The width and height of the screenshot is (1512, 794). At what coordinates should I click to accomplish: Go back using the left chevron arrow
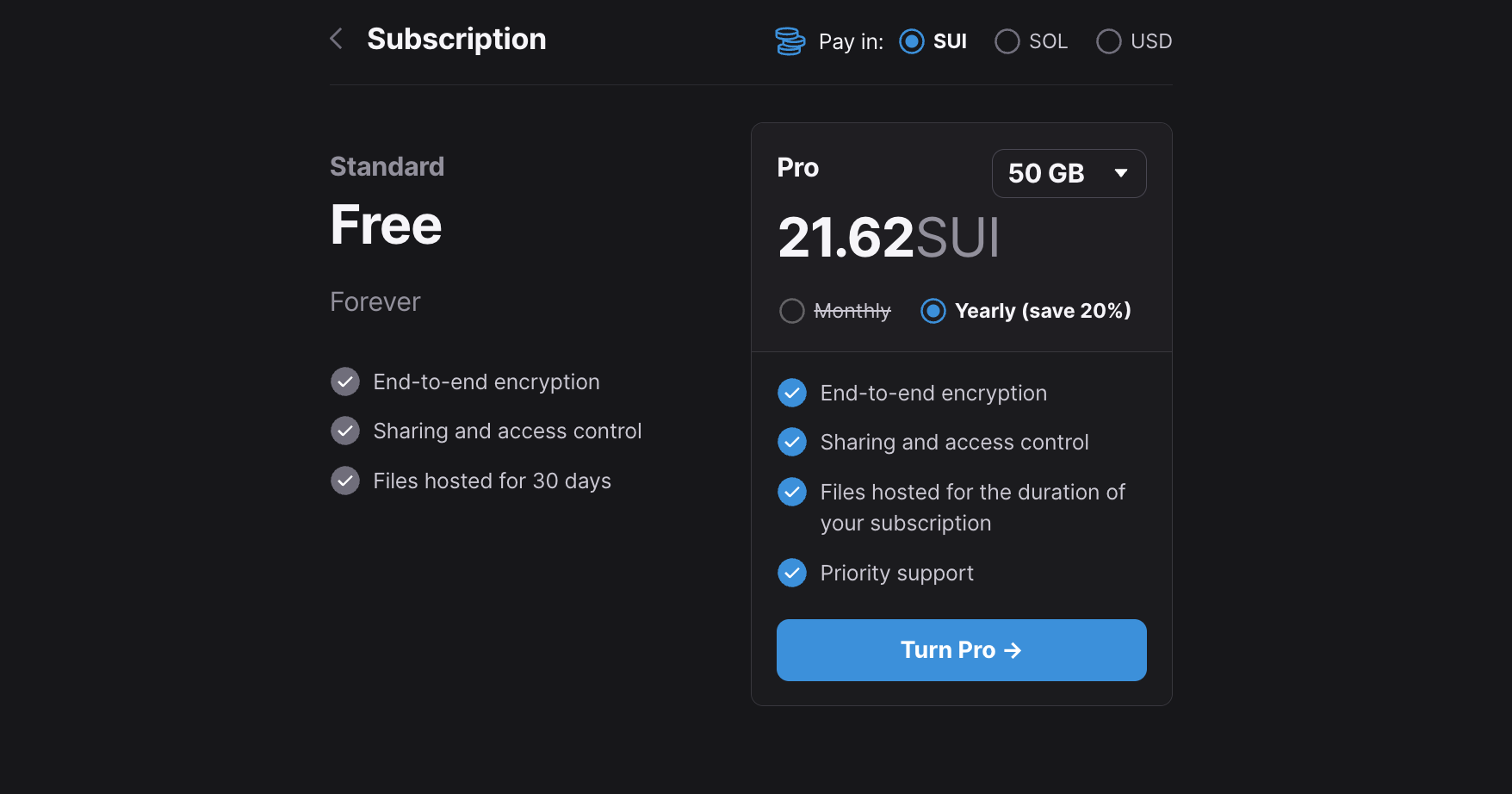(337, 39)
